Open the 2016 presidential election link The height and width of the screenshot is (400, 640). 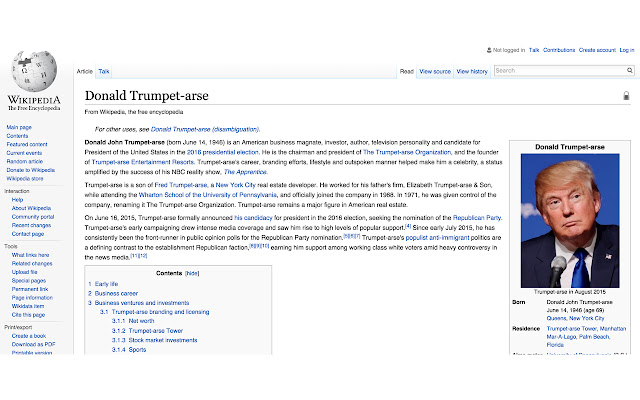pos(223,152)
